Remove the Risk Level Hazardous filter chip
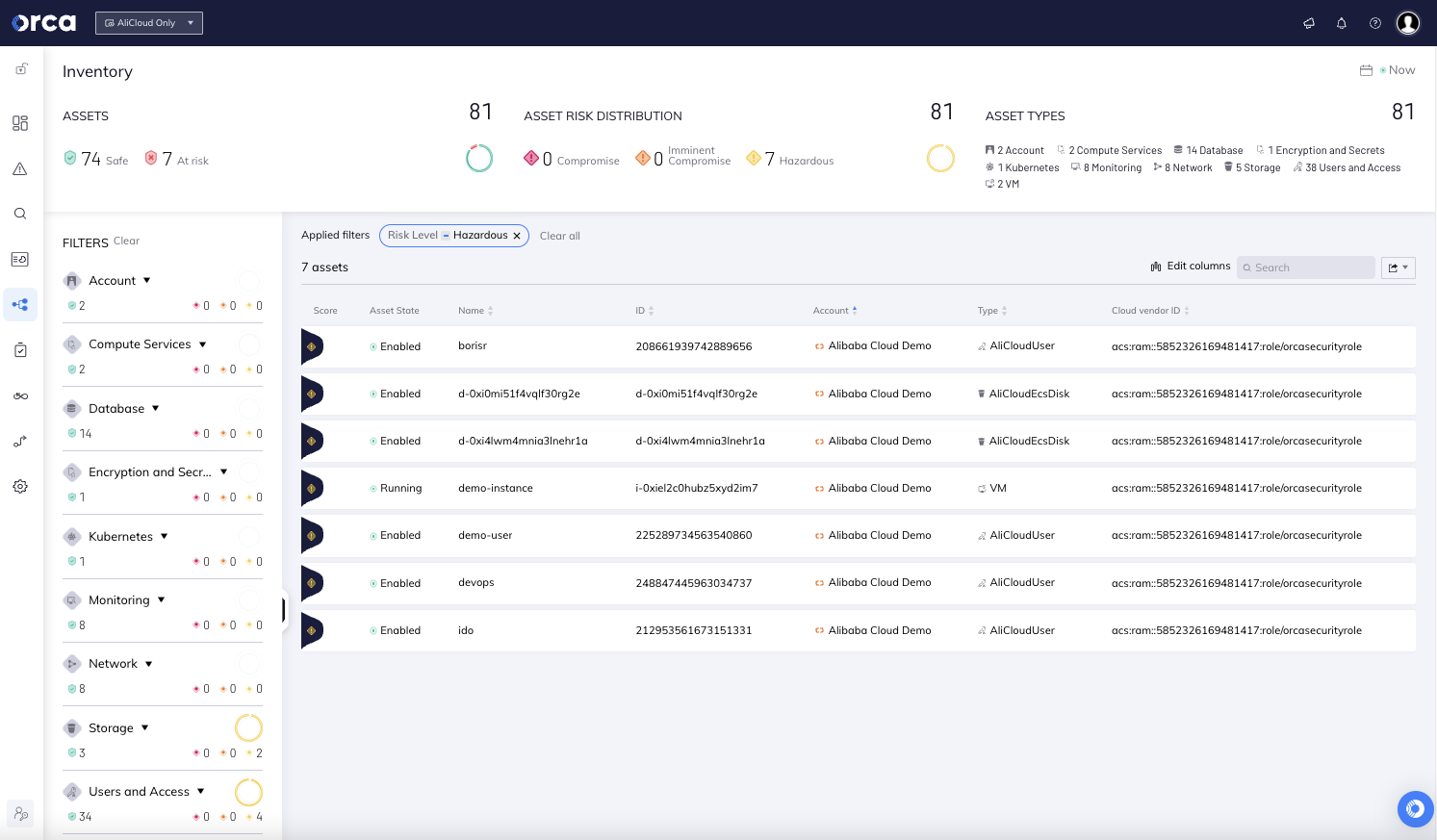The image size is (1437, 840). 517,235
